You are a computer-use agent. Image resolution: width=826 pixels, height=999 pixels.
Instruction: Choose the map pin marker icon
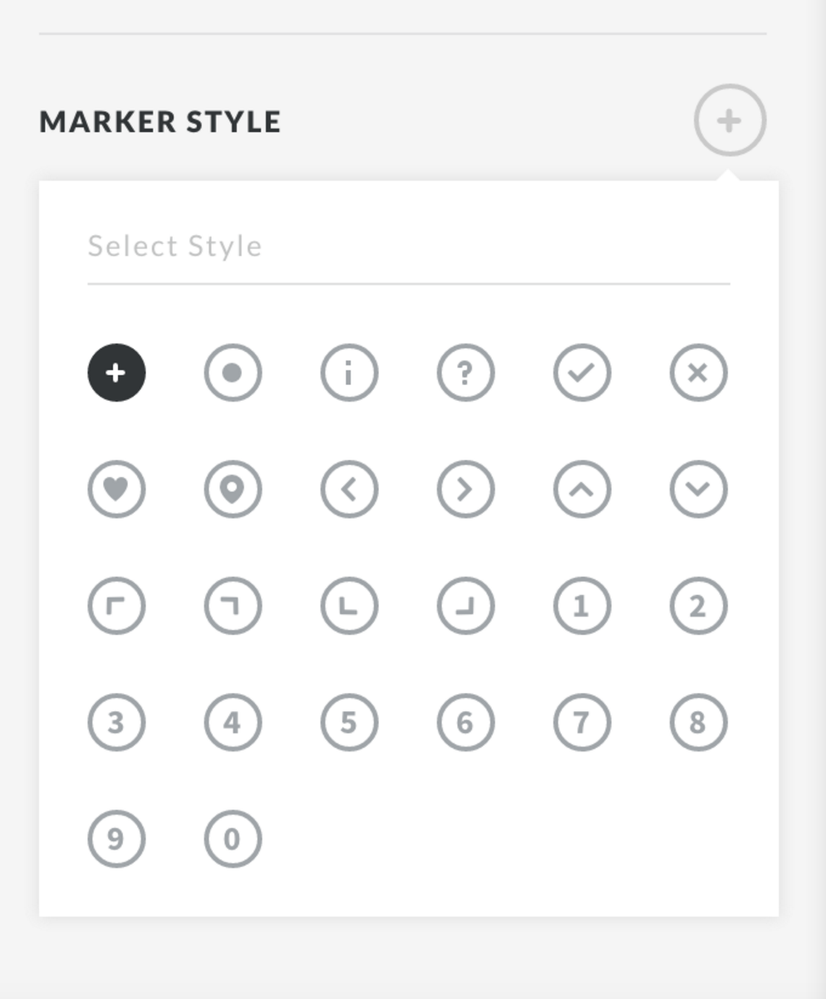[x=232, y=489]
